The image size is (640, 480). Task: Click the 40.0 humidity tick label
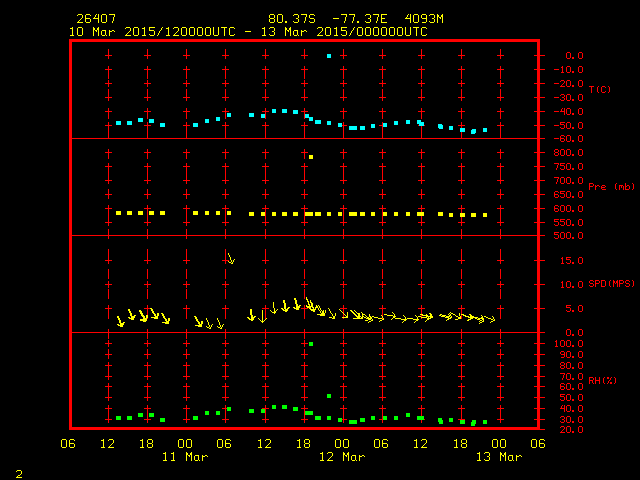coord(572,409)
